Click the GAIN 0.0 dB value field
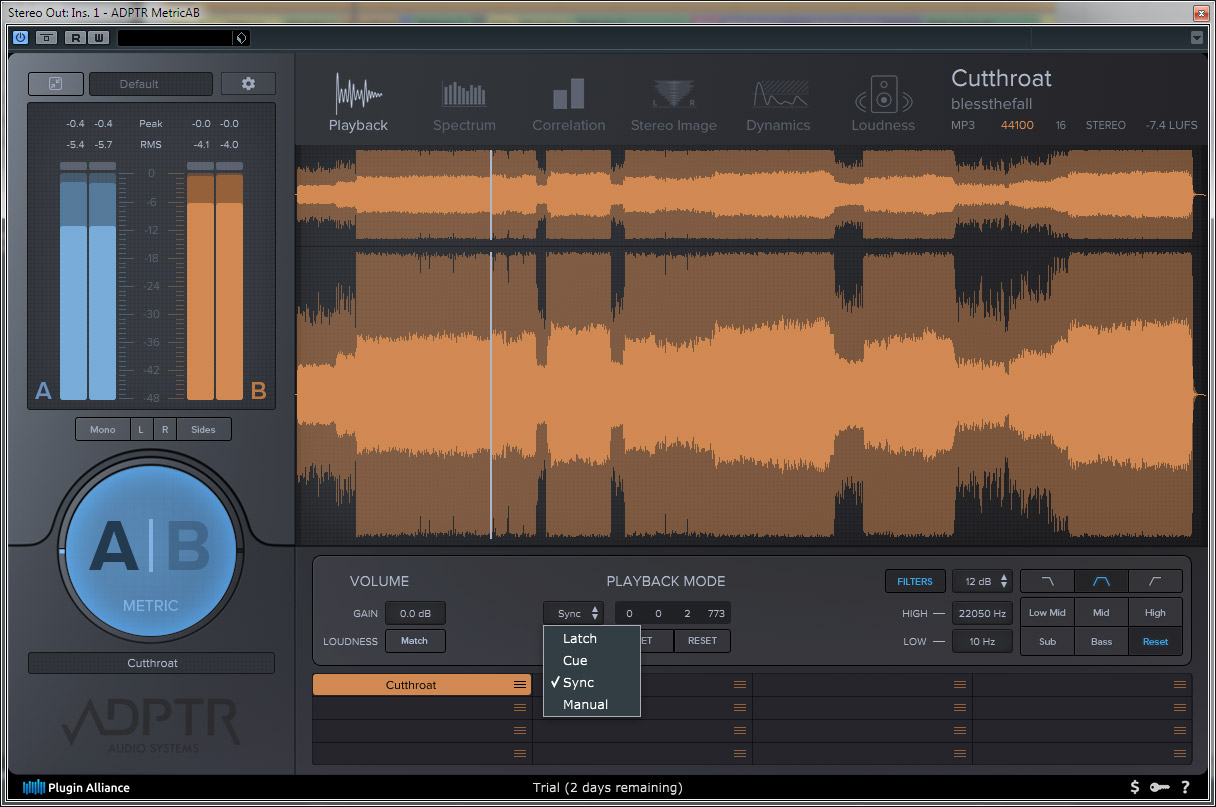This screenshot has height=807, width=1216. tap(415, 613)
